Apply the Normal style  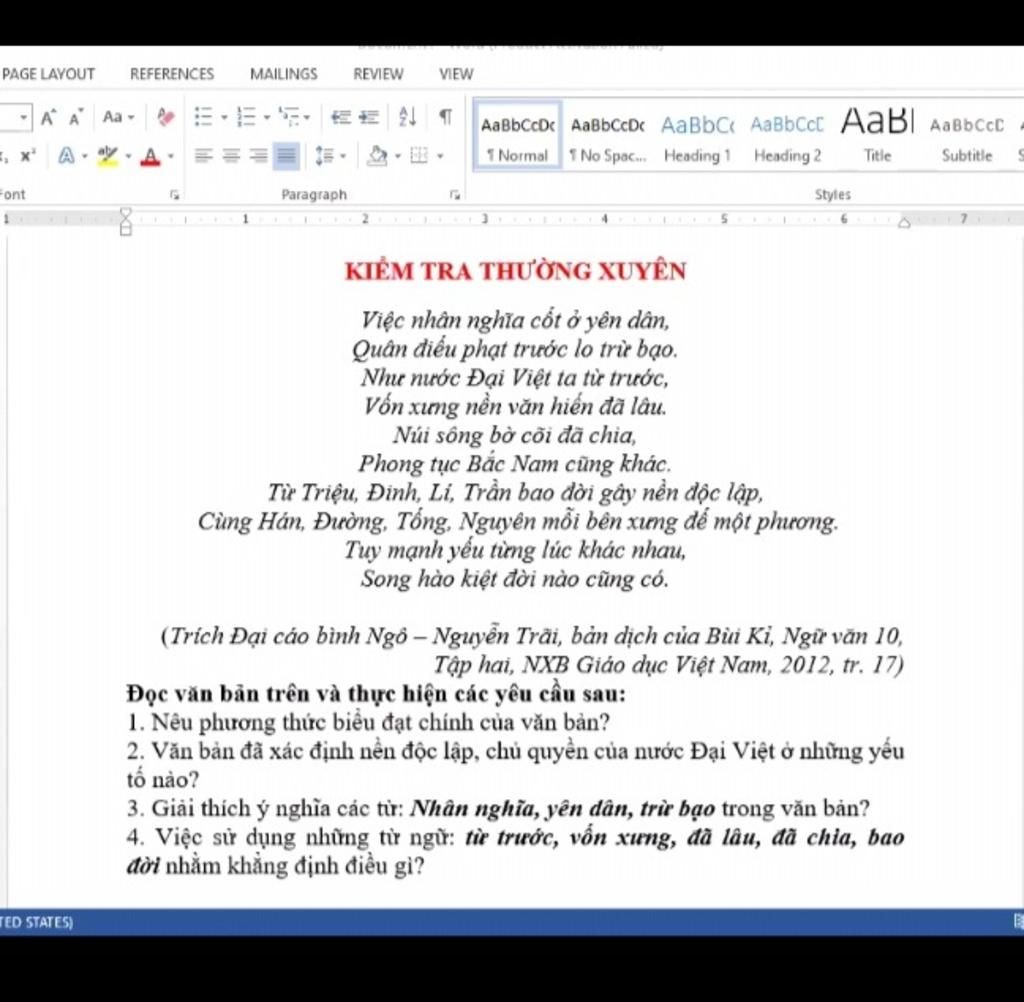[x=517, y=136]
